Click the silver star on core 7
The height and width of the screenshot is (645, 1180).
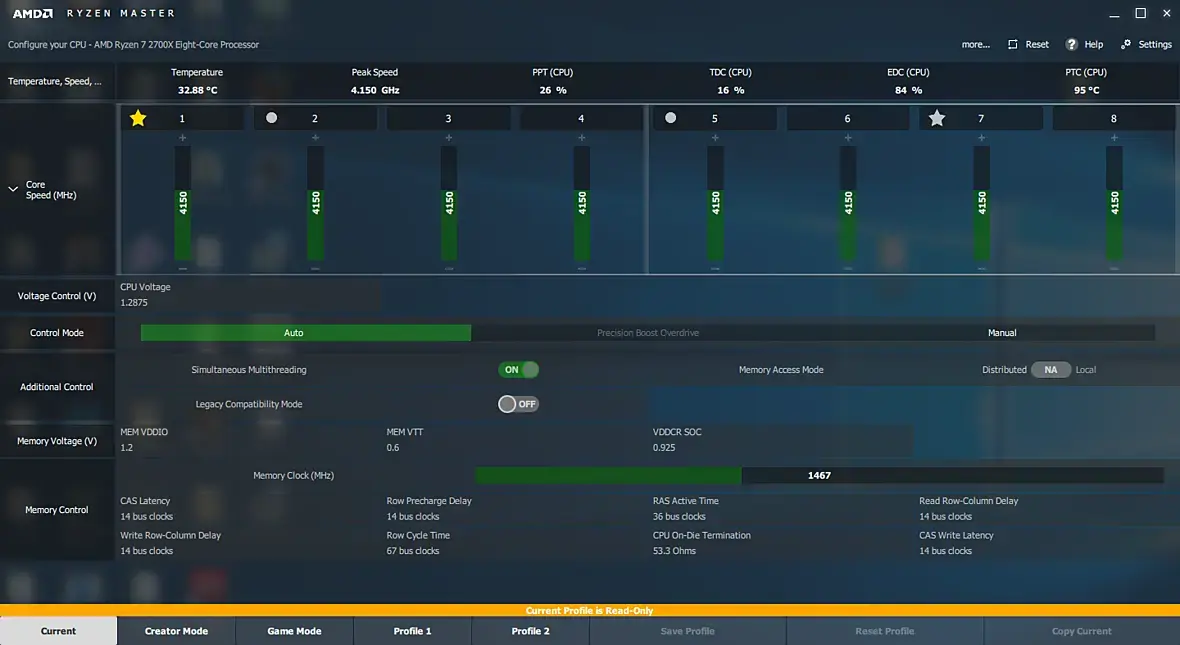tap(937, 118)
